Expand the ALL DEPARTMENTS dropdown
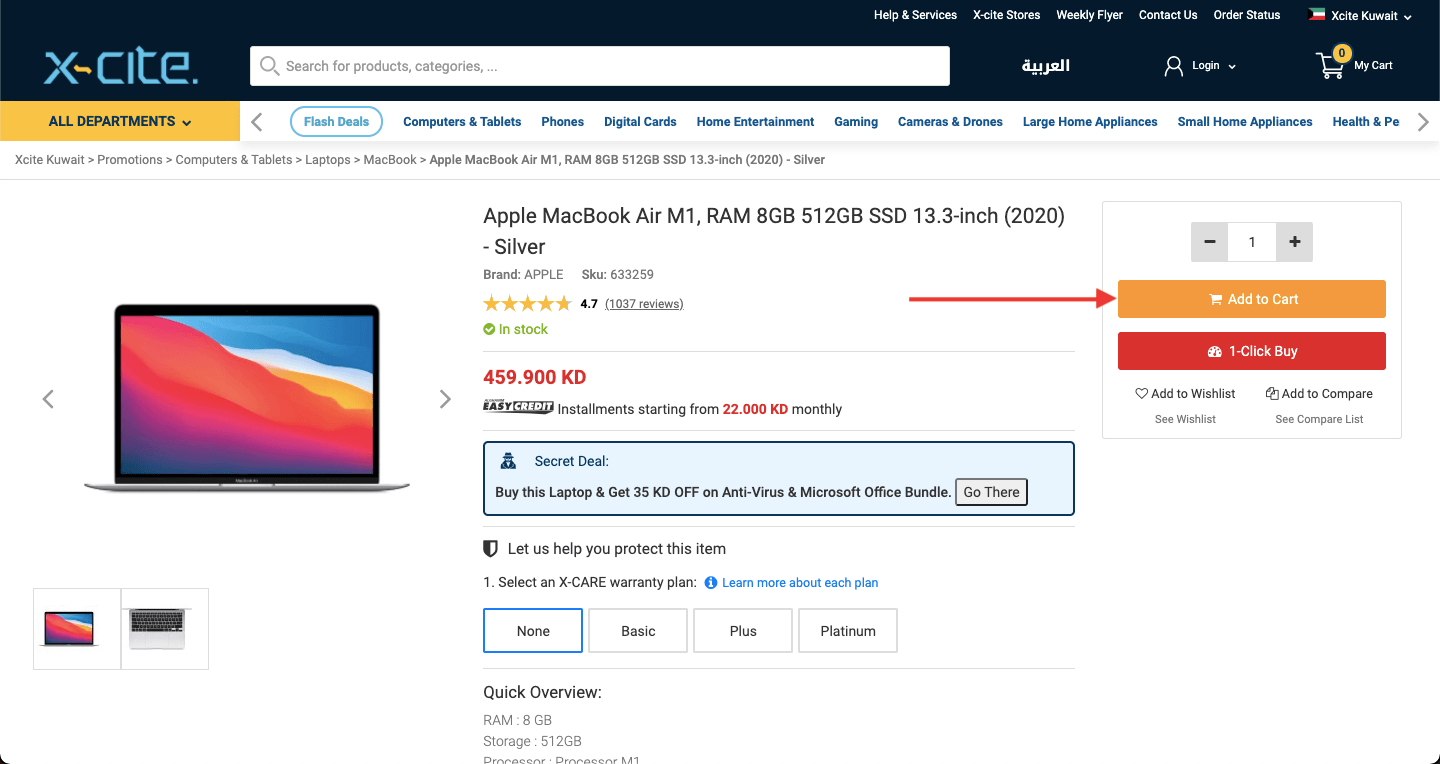1440x764 pixels. pos(118,119)
